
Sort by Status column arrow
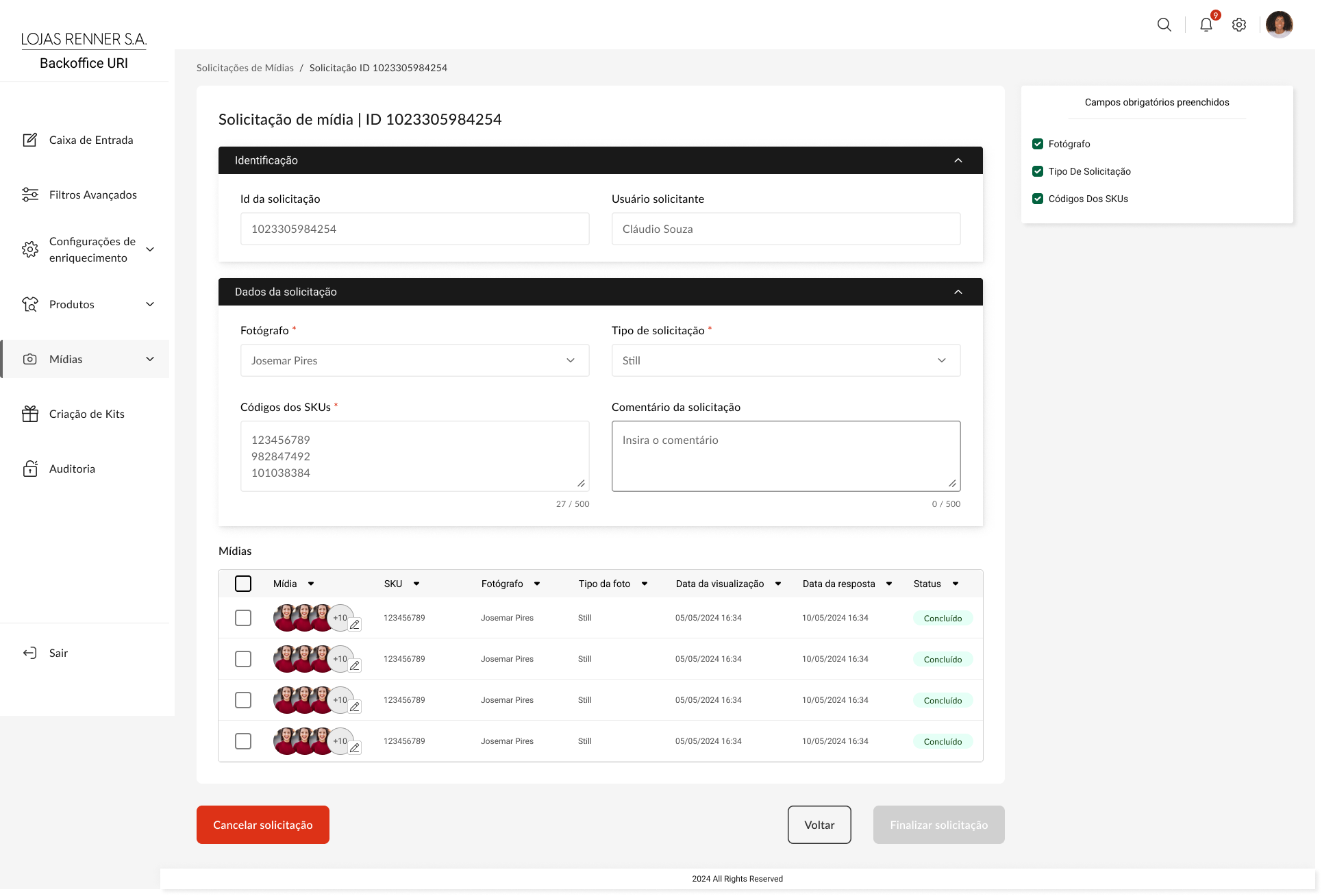(956, 584)
